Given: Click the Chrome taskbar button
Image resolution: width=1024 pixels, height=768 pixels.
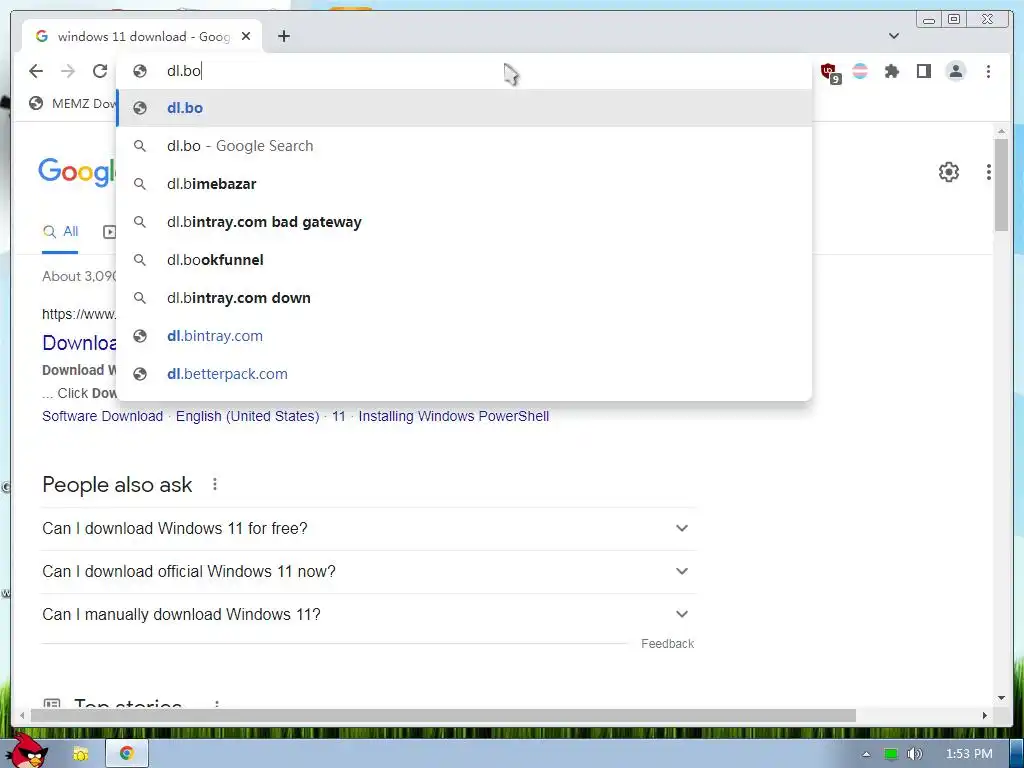Looking at the screenshot, I should pos(126,754).
